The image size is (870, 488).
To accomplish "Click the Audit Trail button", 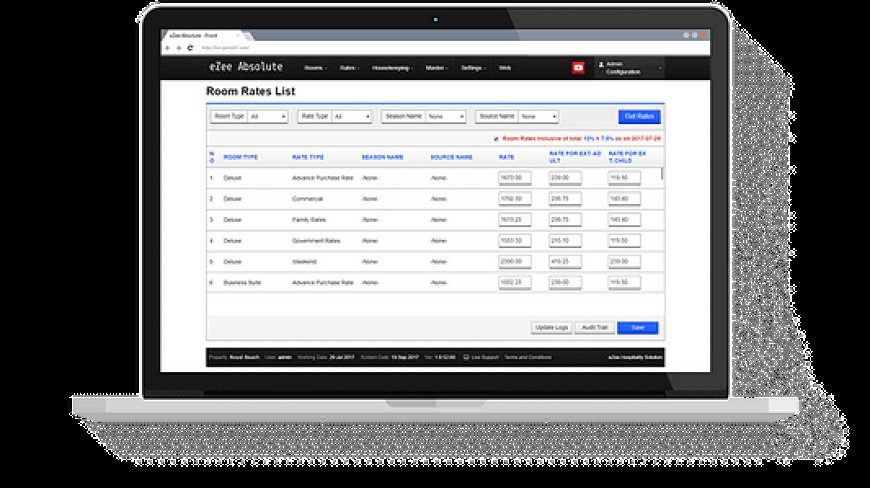I will (x=594, y=328).
